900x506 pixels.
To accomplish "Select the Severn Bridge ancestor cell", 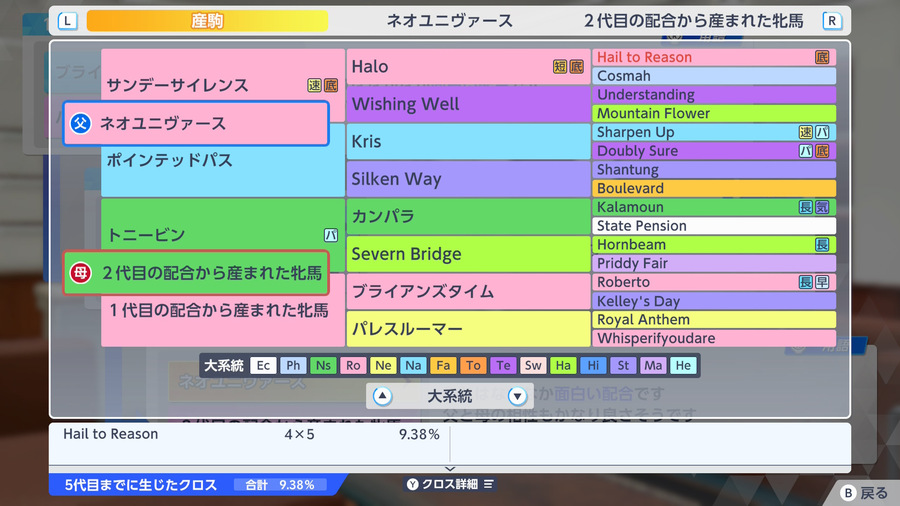I will point(468,254).
